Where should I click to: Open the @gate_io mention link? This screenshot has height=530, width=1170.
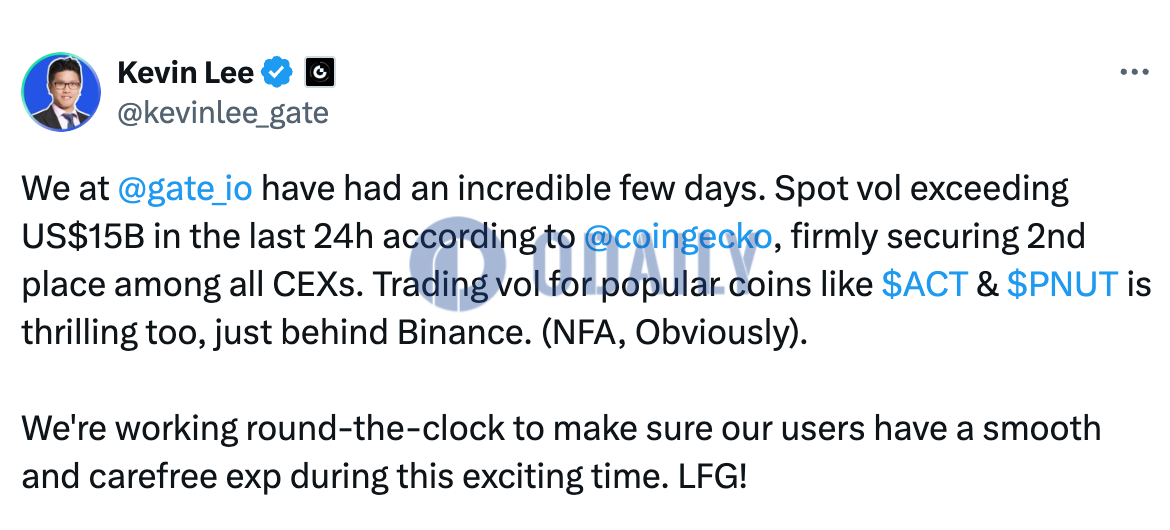click(185, 190)
